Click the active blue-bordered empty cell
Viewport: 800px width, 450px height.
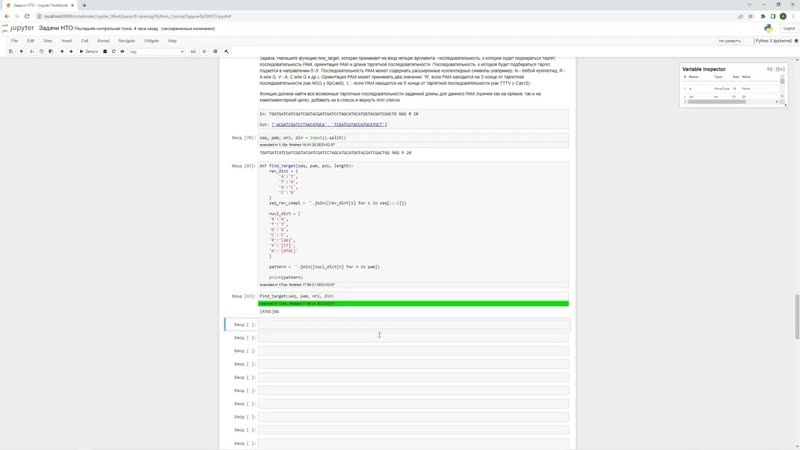pos(413,324)
